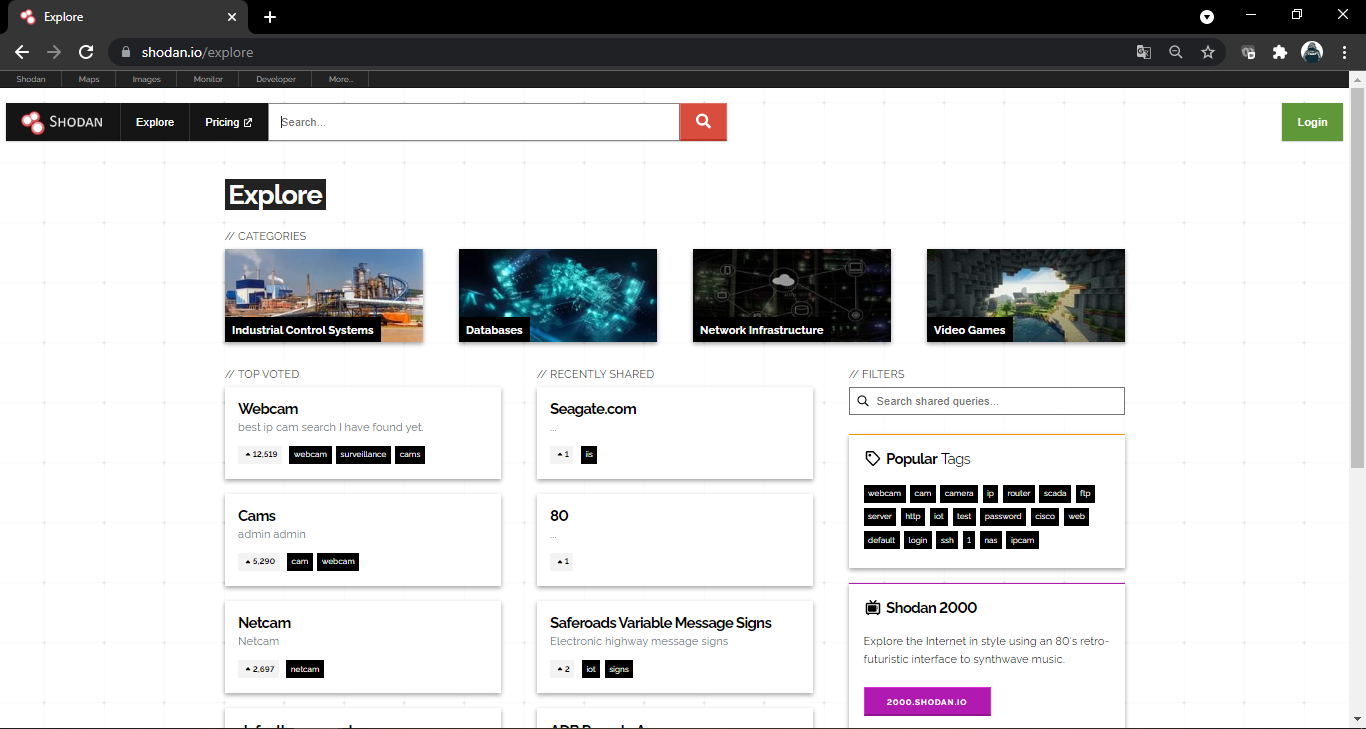Viewport: 1366px width, 729px height.
Task: Select the iis tag under Seagate.com
Action: 589,454
